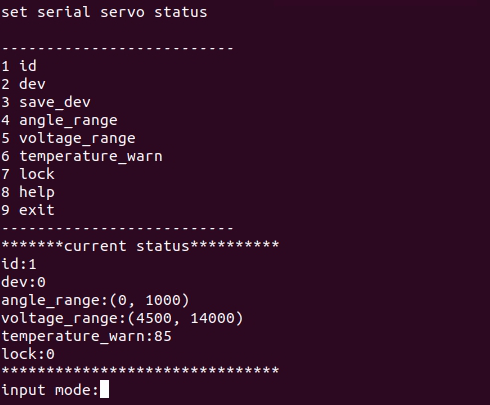Click the dashed separator above '1 id'
490x405 pixels.
[x=117, y=48]
